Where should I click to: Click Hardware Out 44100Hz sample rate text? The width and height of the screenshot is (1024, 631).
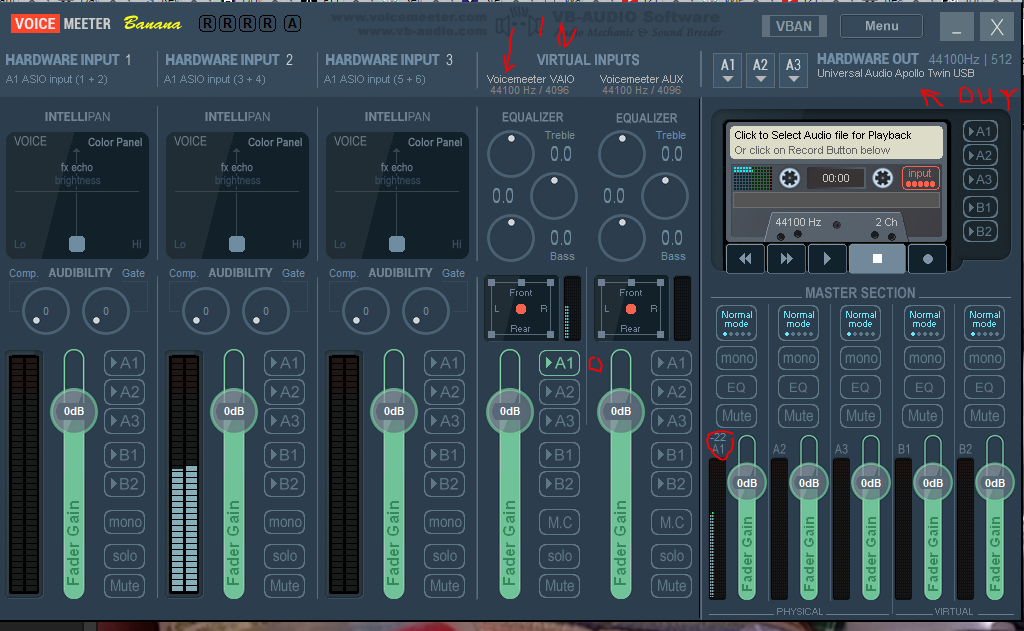point(954,59)
